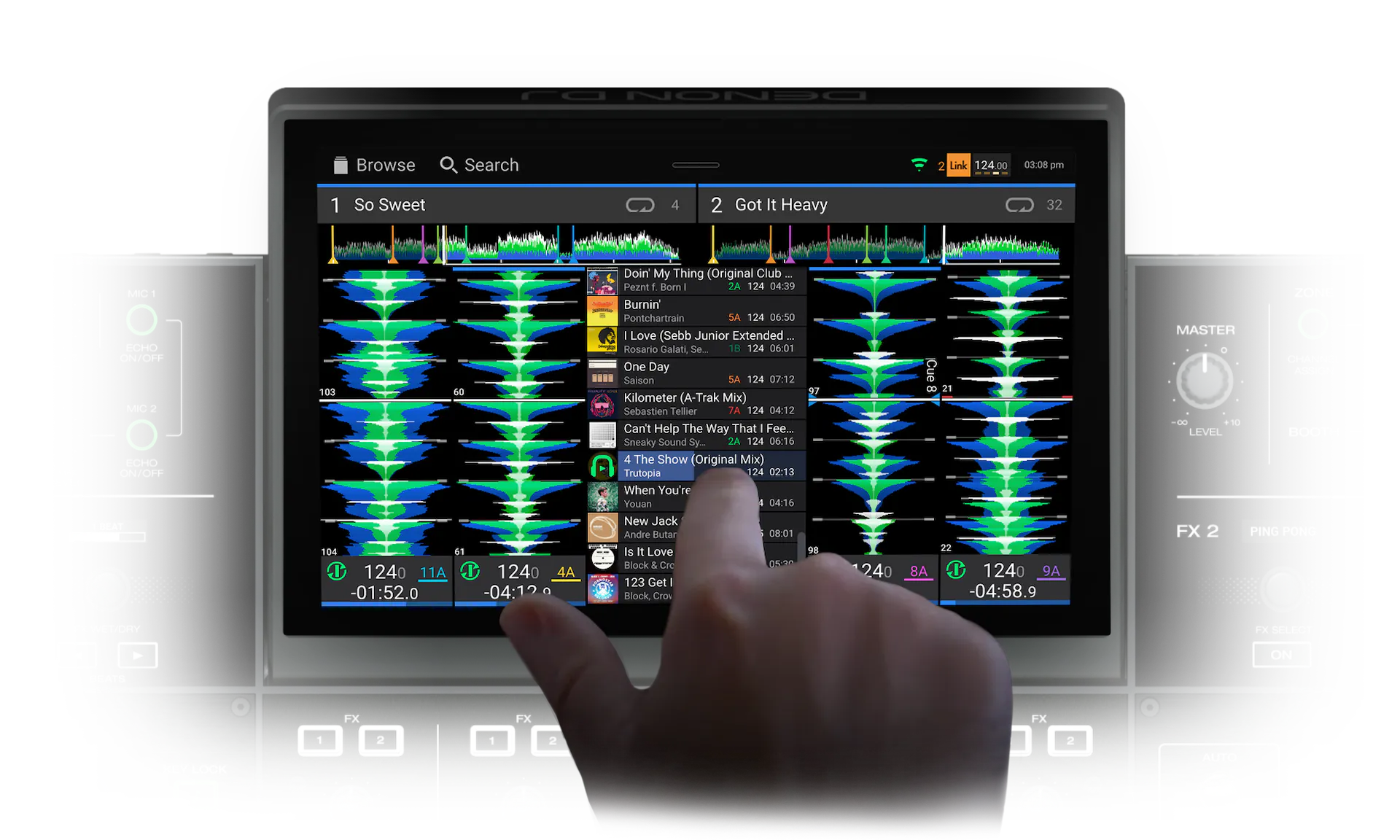Pull down the top drag handle bar
Screen dimensions: 1400x840
696,165
